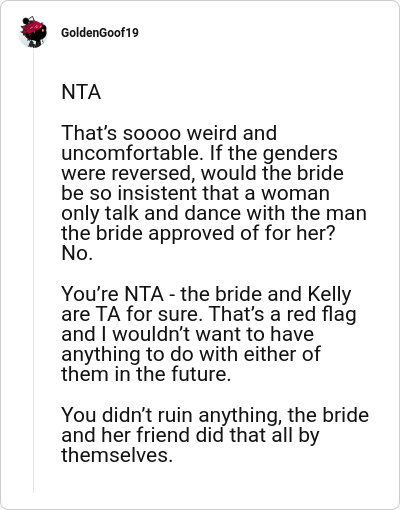Click the single word "No." line

point(77,254)
